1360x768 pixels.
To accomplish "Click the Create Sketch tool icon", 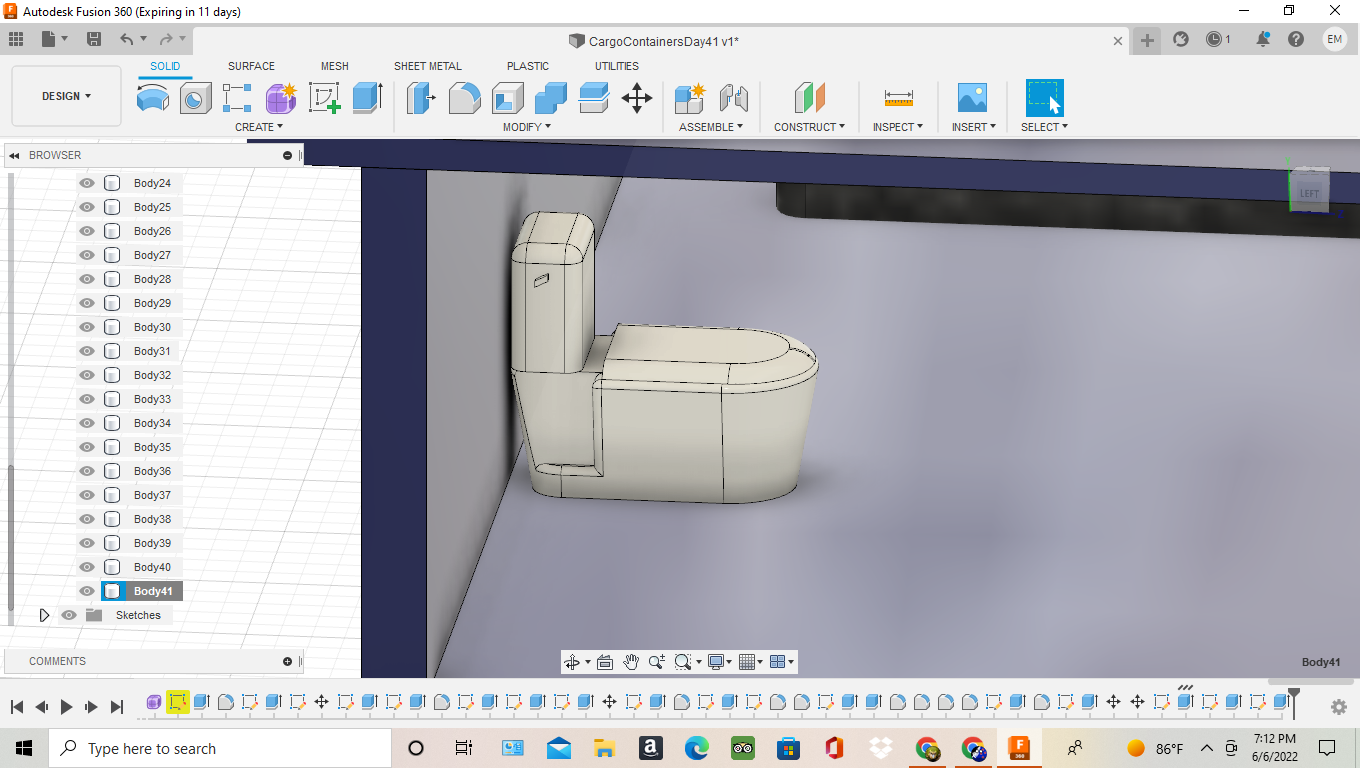I will pyautogui.click(x=325, y=98).
